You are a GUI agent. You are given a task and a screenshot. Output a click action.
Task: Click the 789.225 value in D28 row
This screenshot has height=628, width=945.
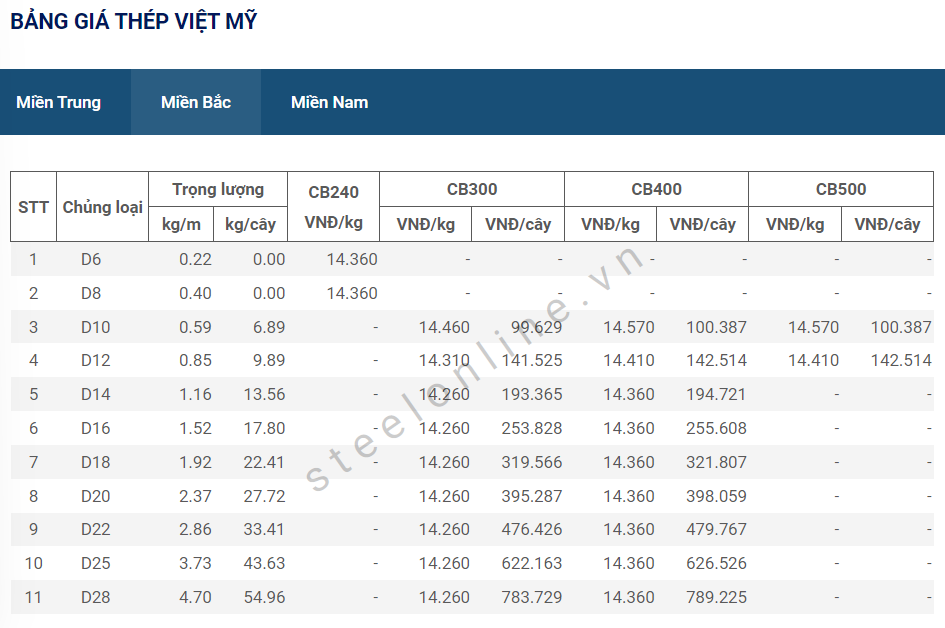click(717, 598)
